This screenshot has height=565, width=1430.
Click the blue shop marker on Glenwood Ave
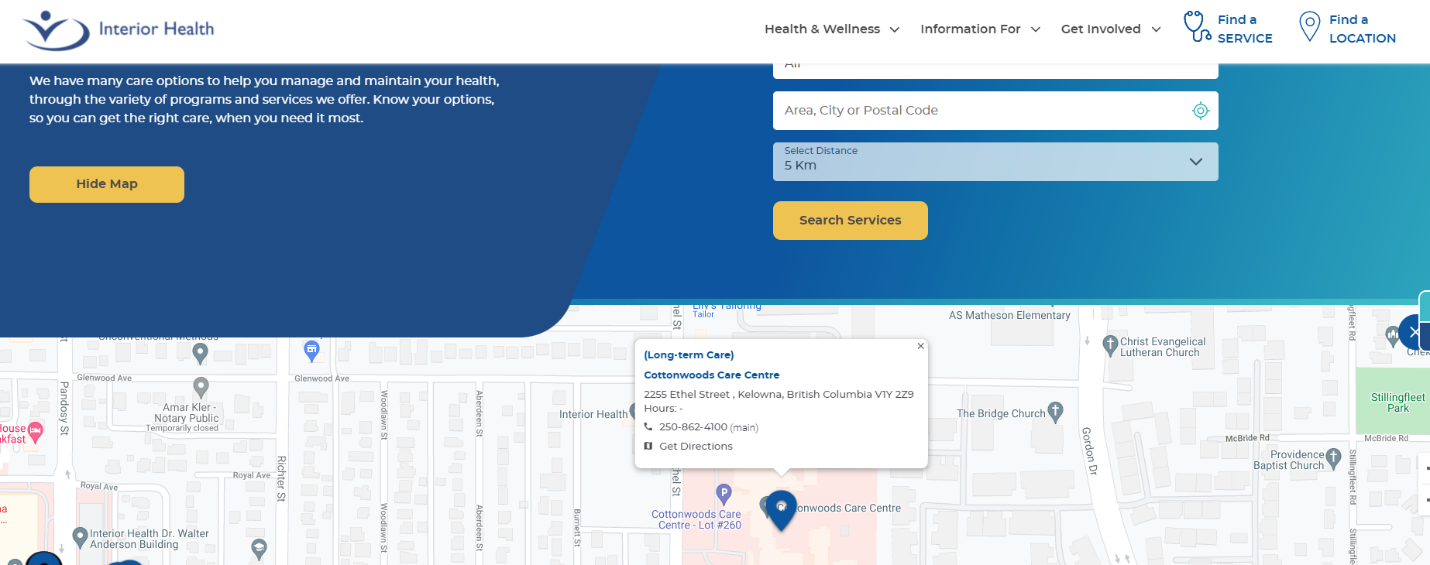pyautogui.click(x=311, y=350)
